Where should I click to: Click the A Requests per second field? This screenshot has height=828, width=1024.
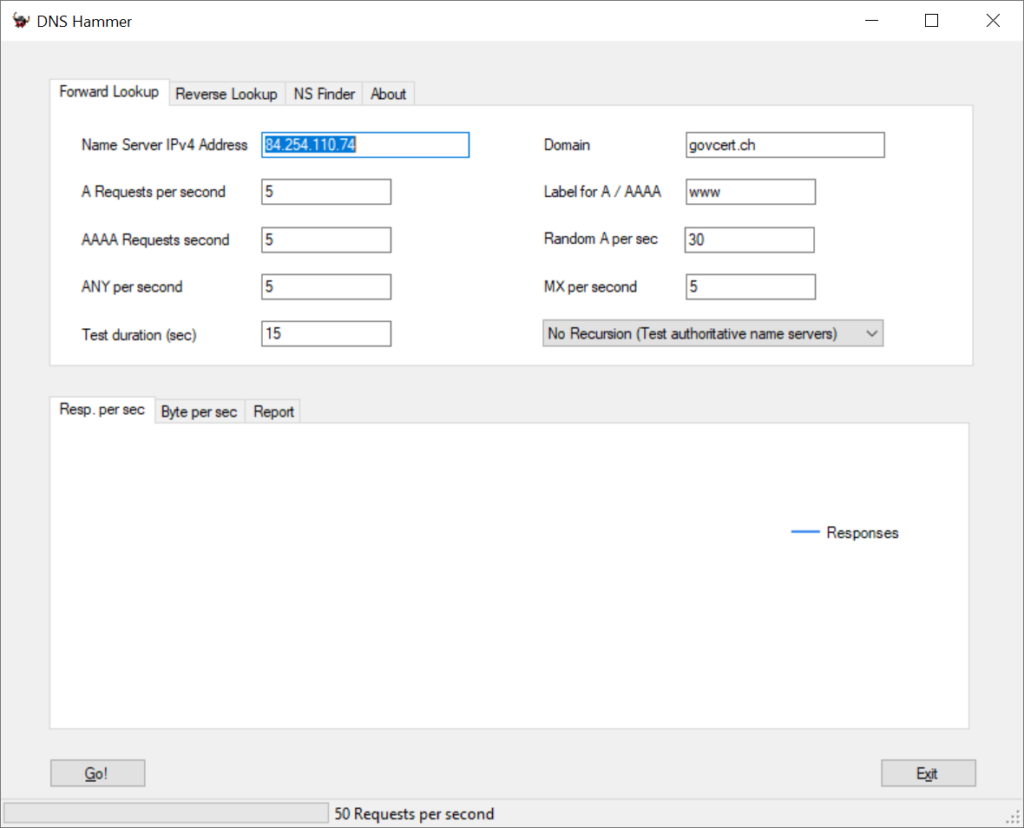click(x=325, y=191)
